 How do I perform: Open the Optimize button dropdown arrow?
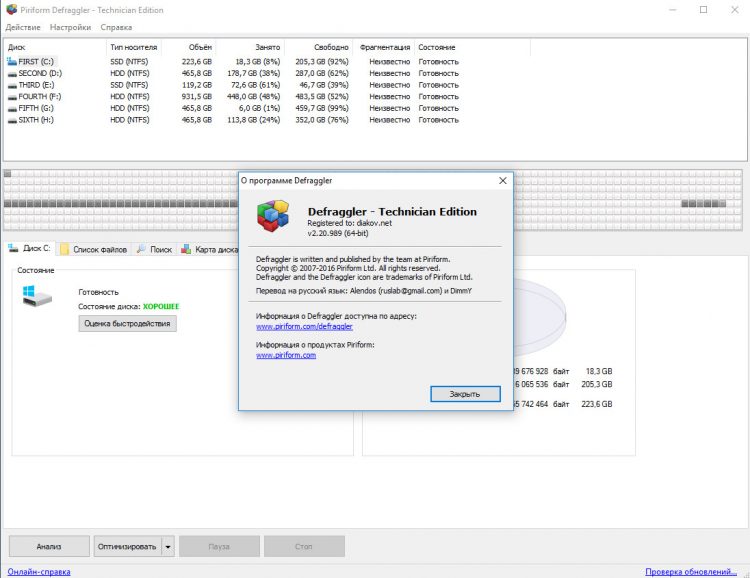[168, 546]
